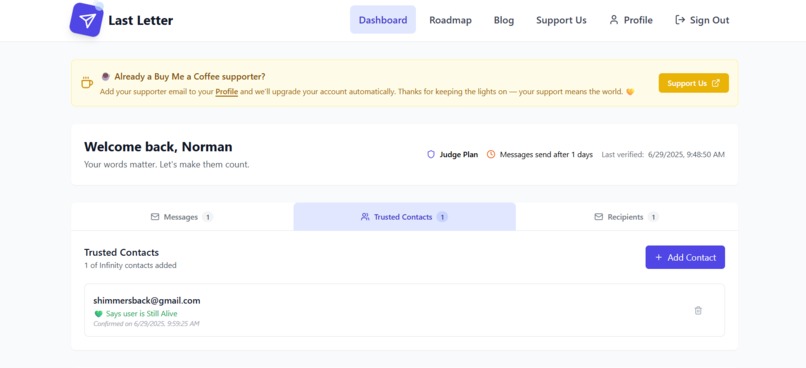Click the people icon on Trusted Contacts tab

pos(365,217)
